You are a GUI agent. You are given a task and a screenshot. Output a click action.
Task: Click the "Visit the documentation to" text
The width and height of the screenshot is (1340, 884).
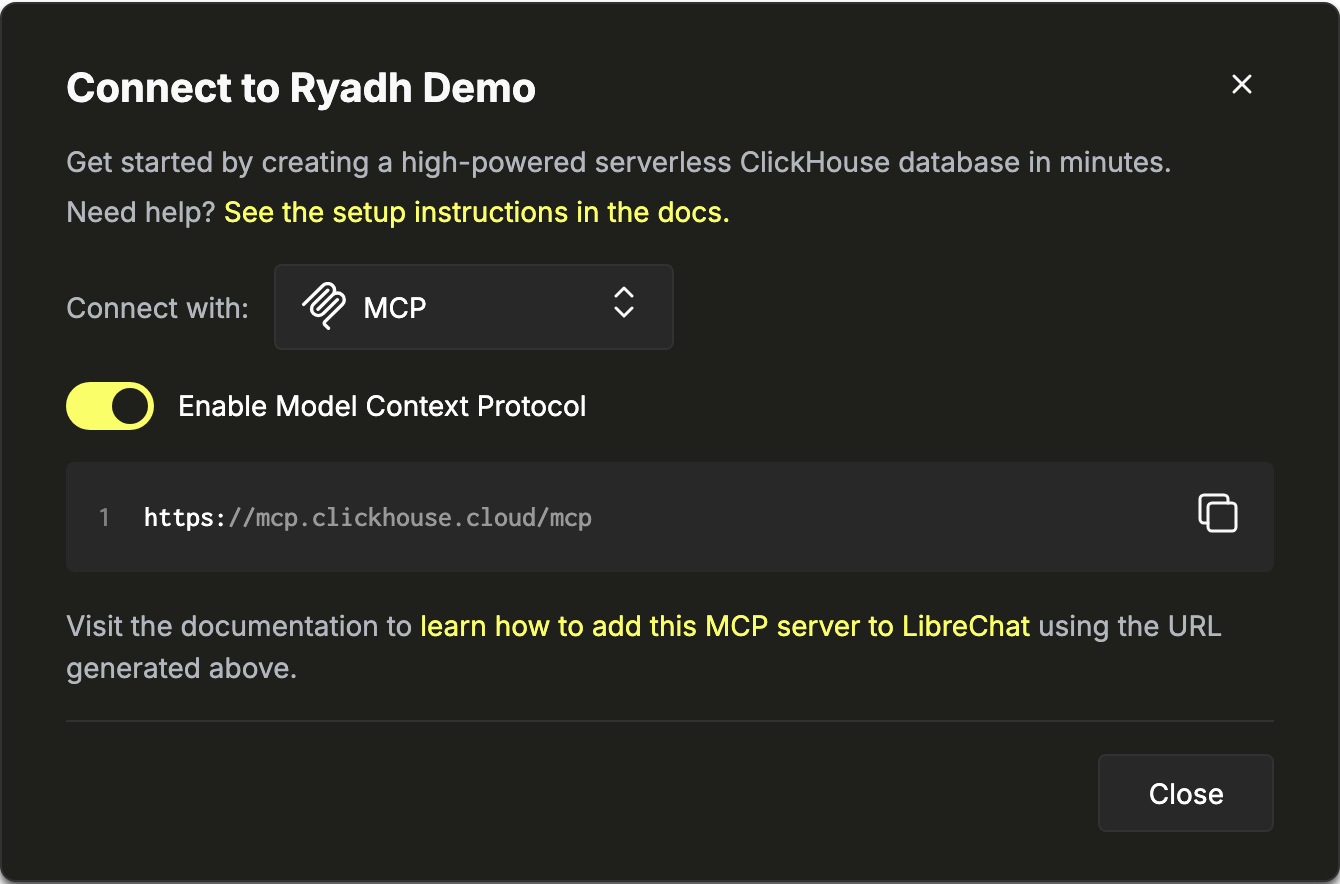(239, 627)
